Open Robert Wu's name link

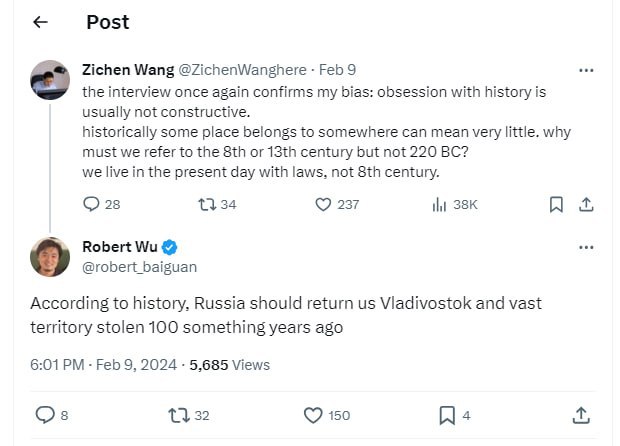120,247
